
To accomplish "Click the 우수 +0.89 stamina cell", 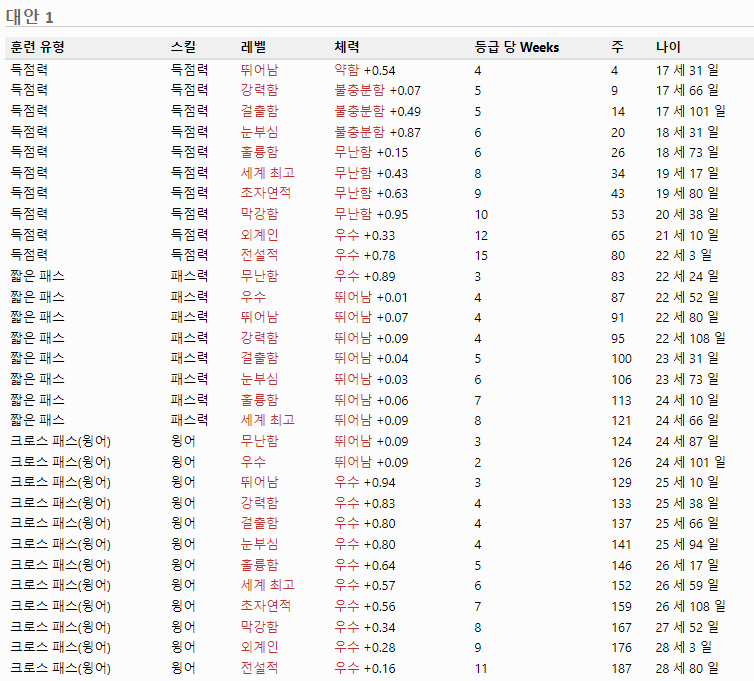I will pos(365,276).
